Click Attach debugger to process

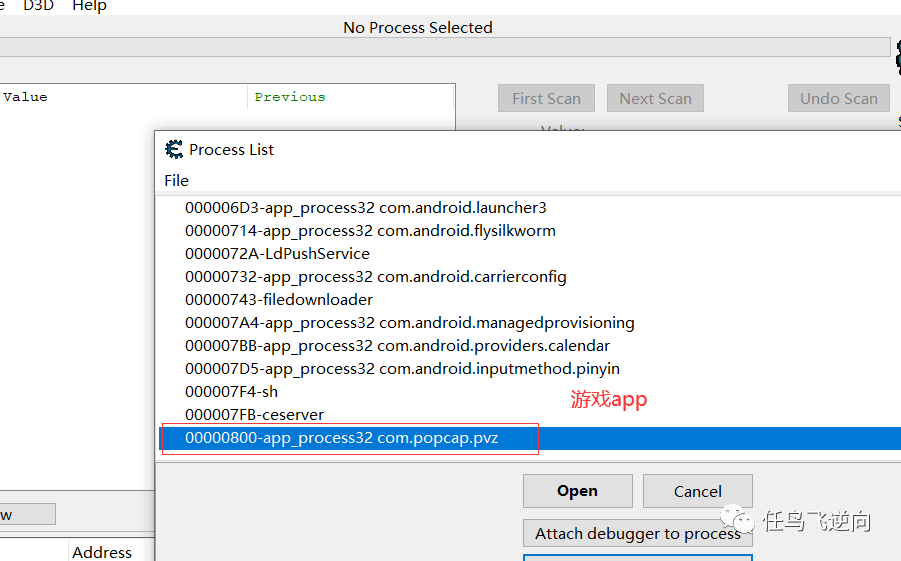pos(637,533)
